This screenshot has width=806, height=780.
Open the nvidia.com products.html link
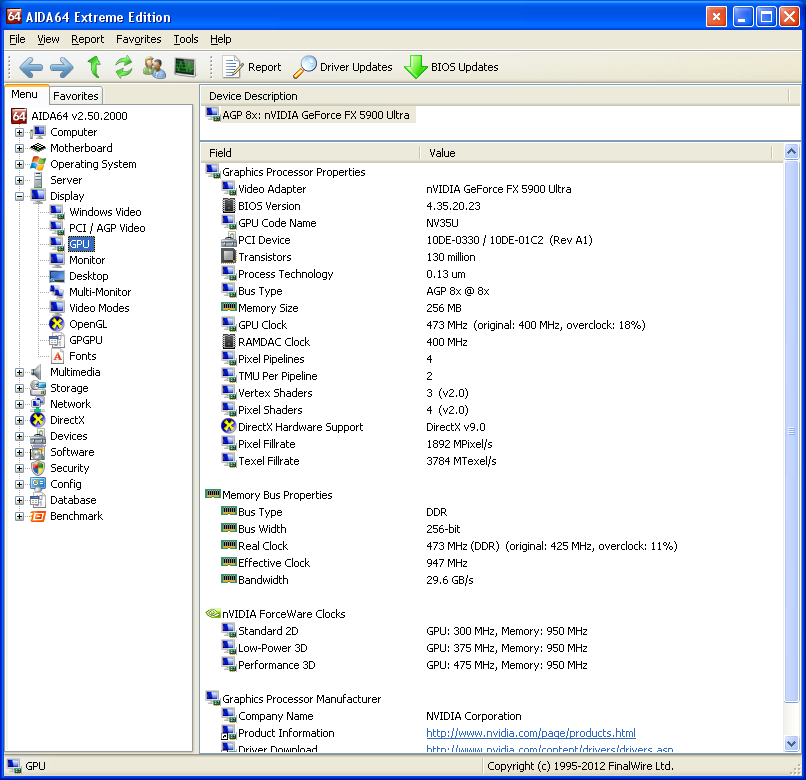tap(530, 733)
